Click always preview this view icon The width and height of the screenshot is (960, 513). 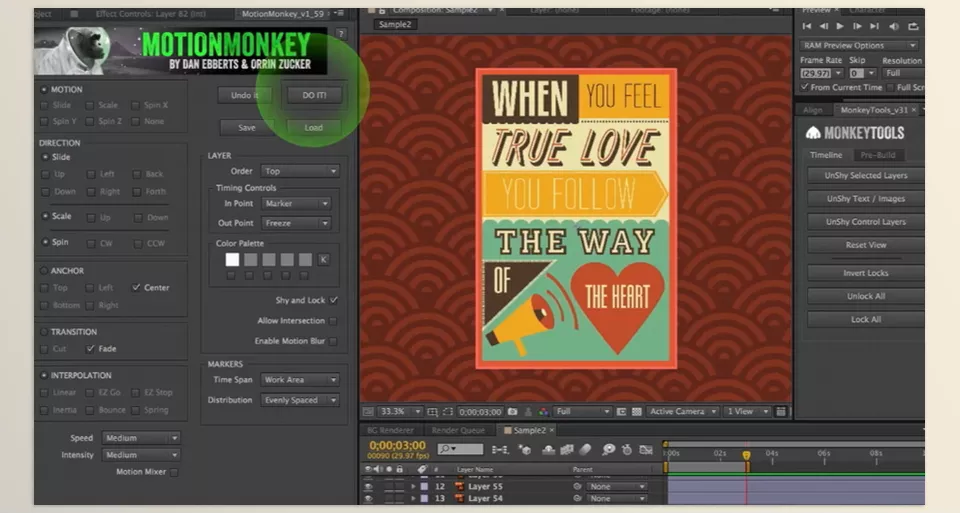[368, 411]
